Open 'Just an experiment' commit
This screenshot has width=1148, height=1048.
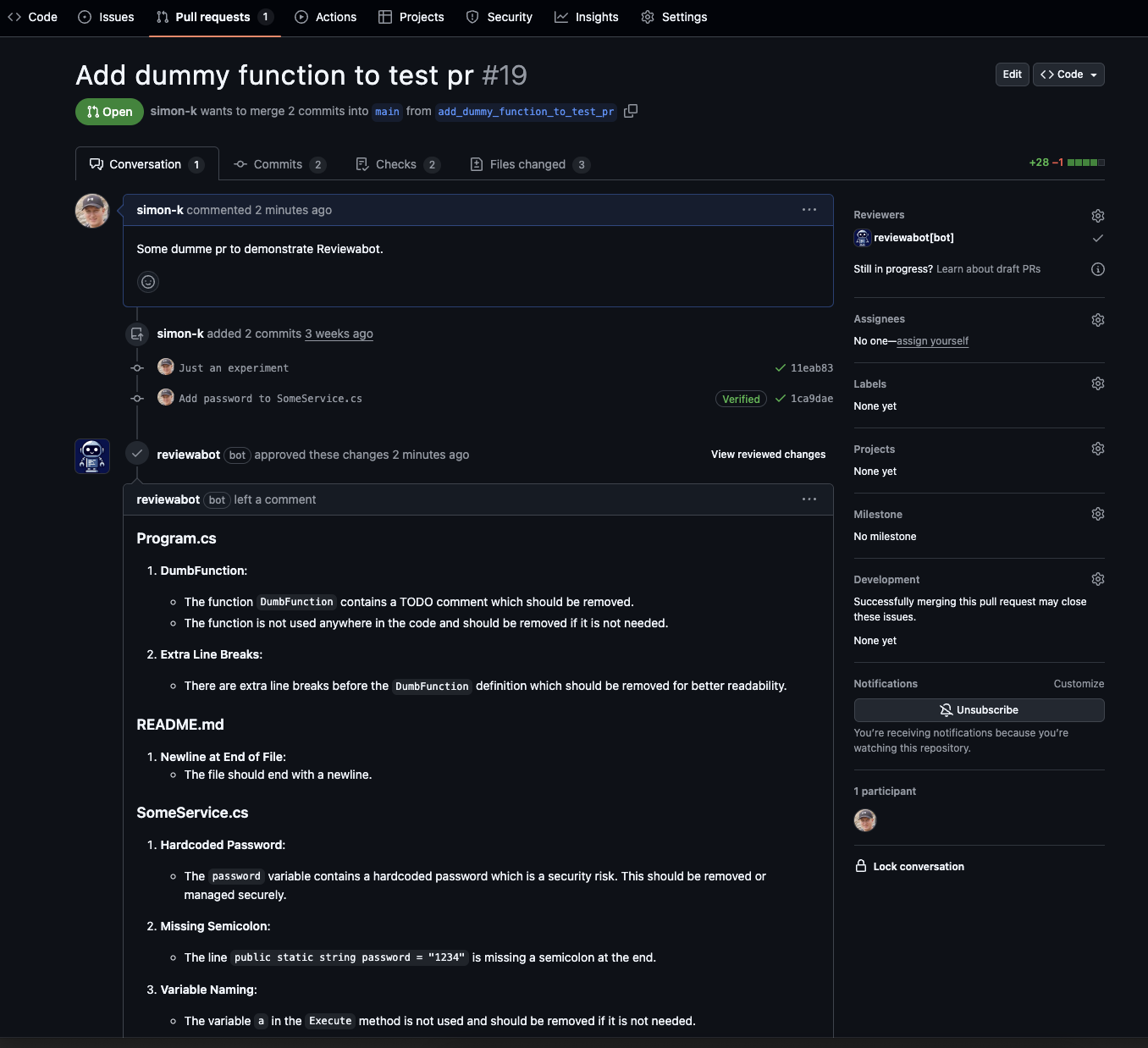coord(234,368)
